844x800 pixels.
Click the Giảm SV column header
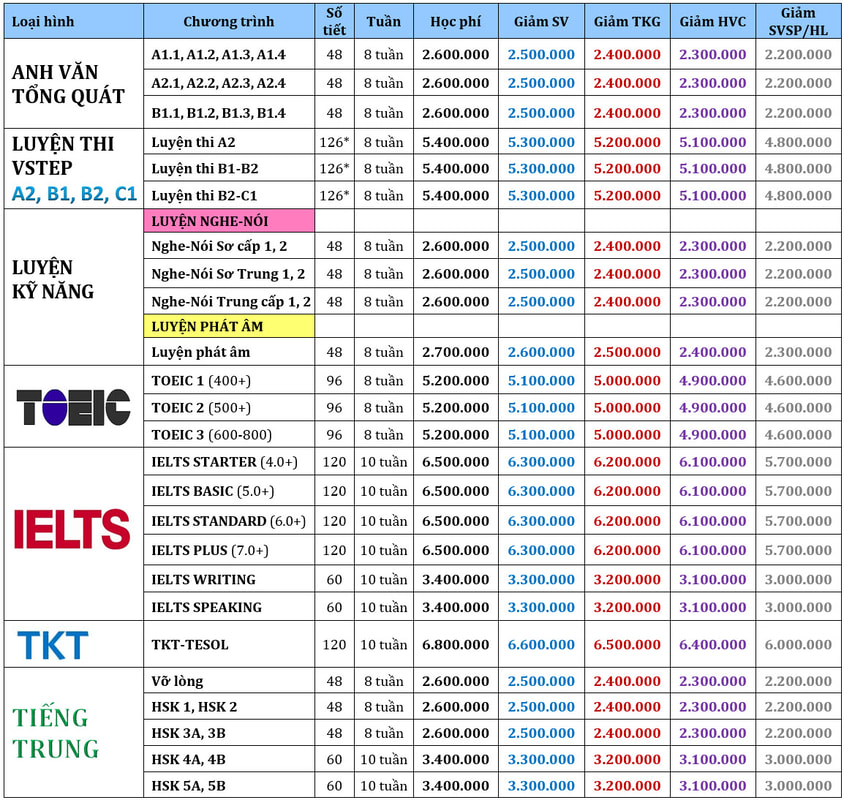pos(541,21)
